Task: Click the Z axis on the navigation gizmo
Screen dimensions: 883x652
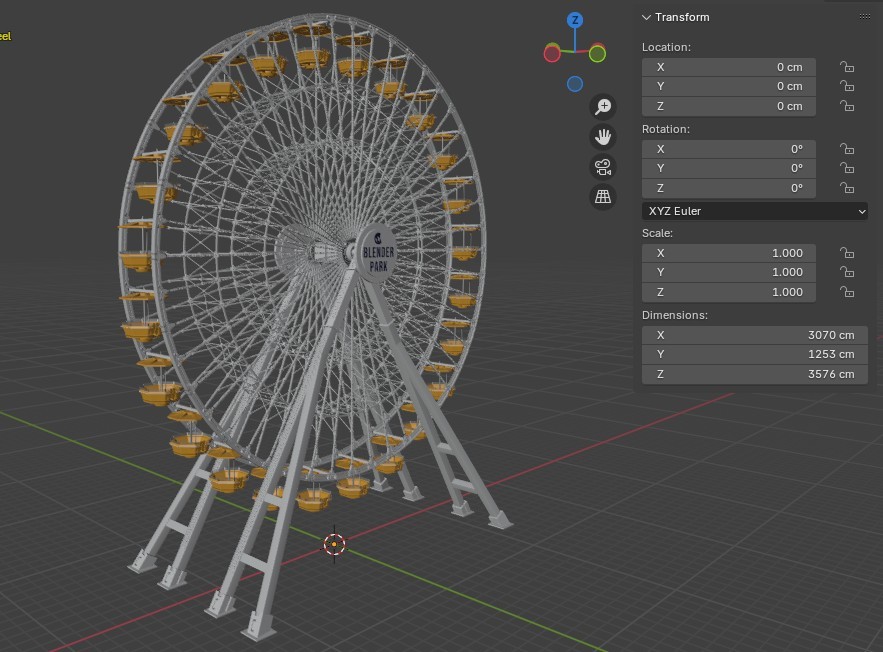Action: tap(574, 18)
